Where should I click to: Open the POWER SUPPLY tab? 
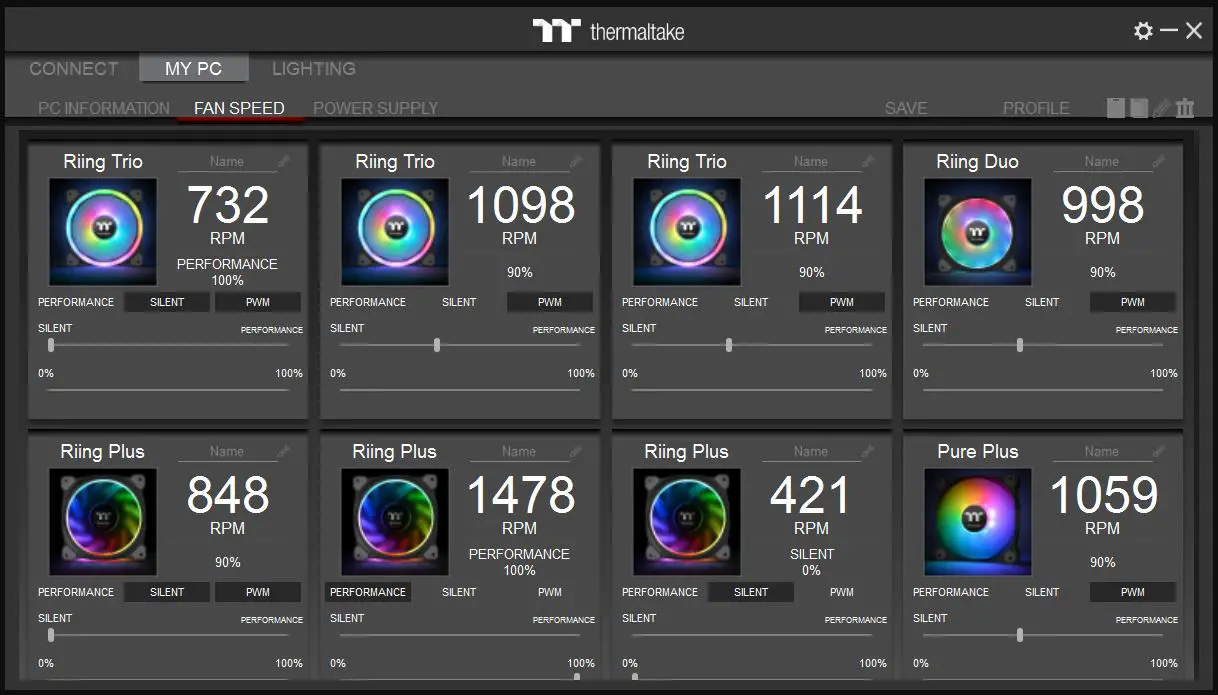(x=376, y=107)
